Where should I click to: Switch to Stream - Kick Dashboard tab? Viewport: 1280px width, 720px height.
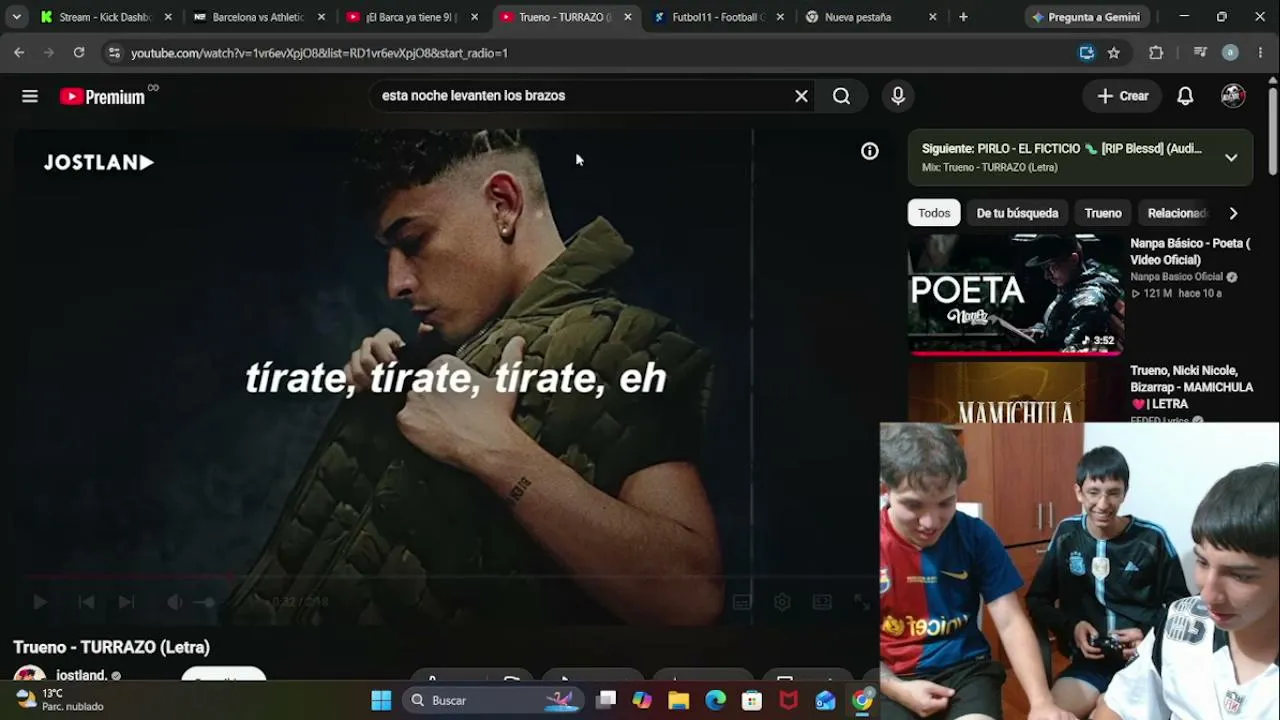(105, 17)
